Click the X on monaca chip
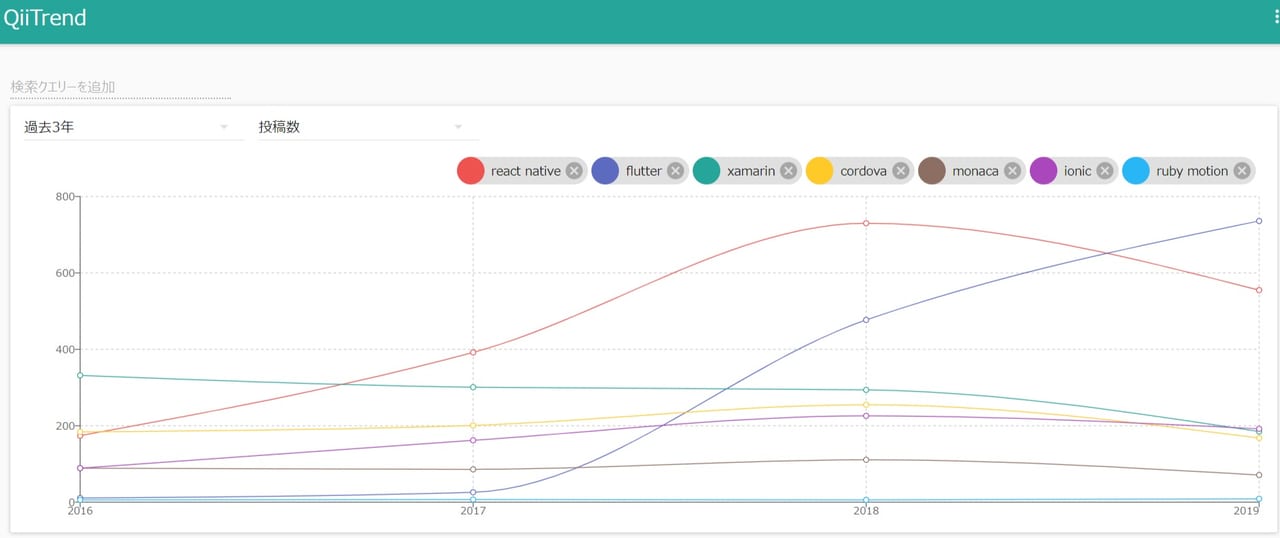Viewport: 1280px width, 538px height. (x=1013, y=171)
